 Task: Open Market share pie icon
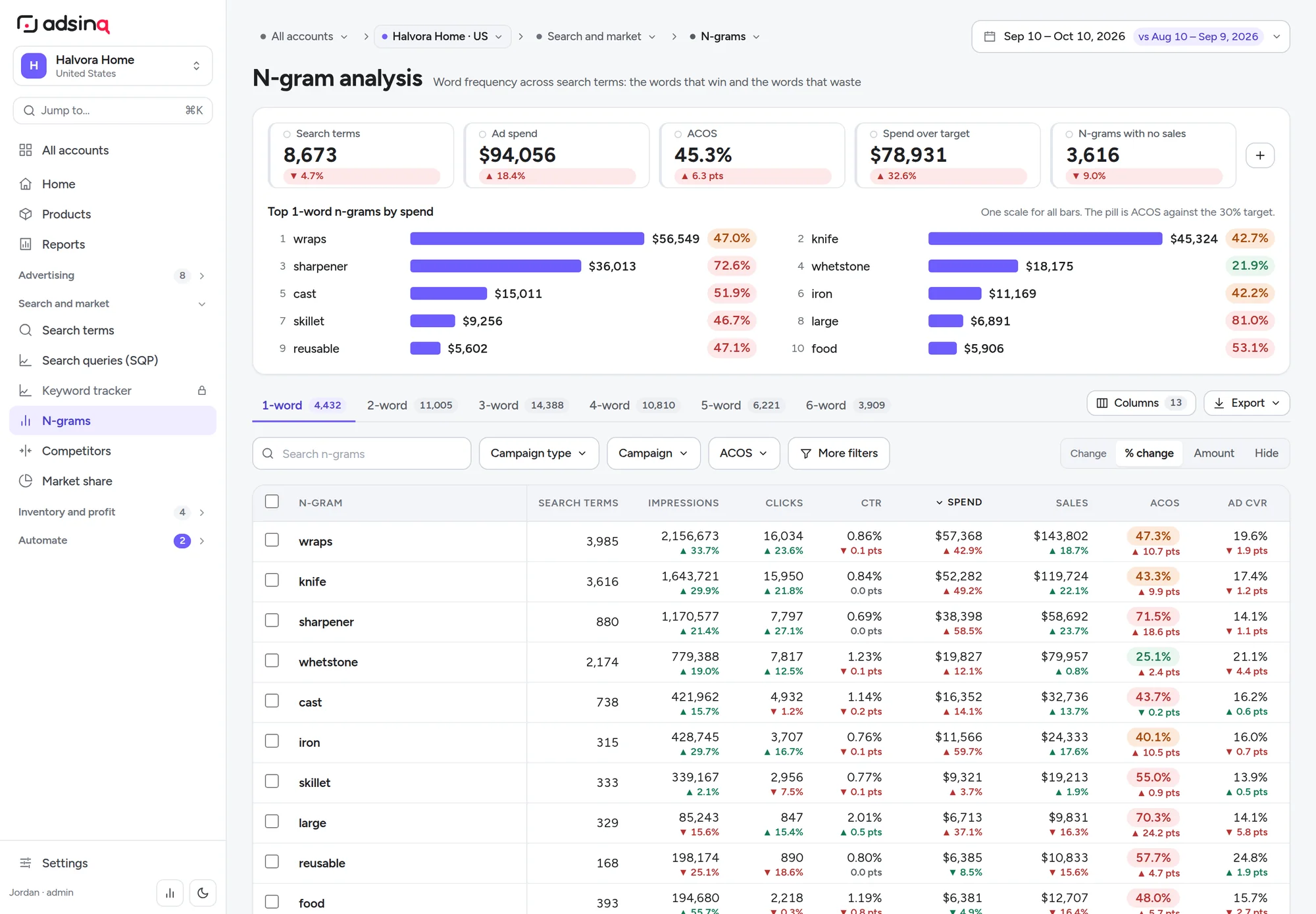(x=26, y=481)
